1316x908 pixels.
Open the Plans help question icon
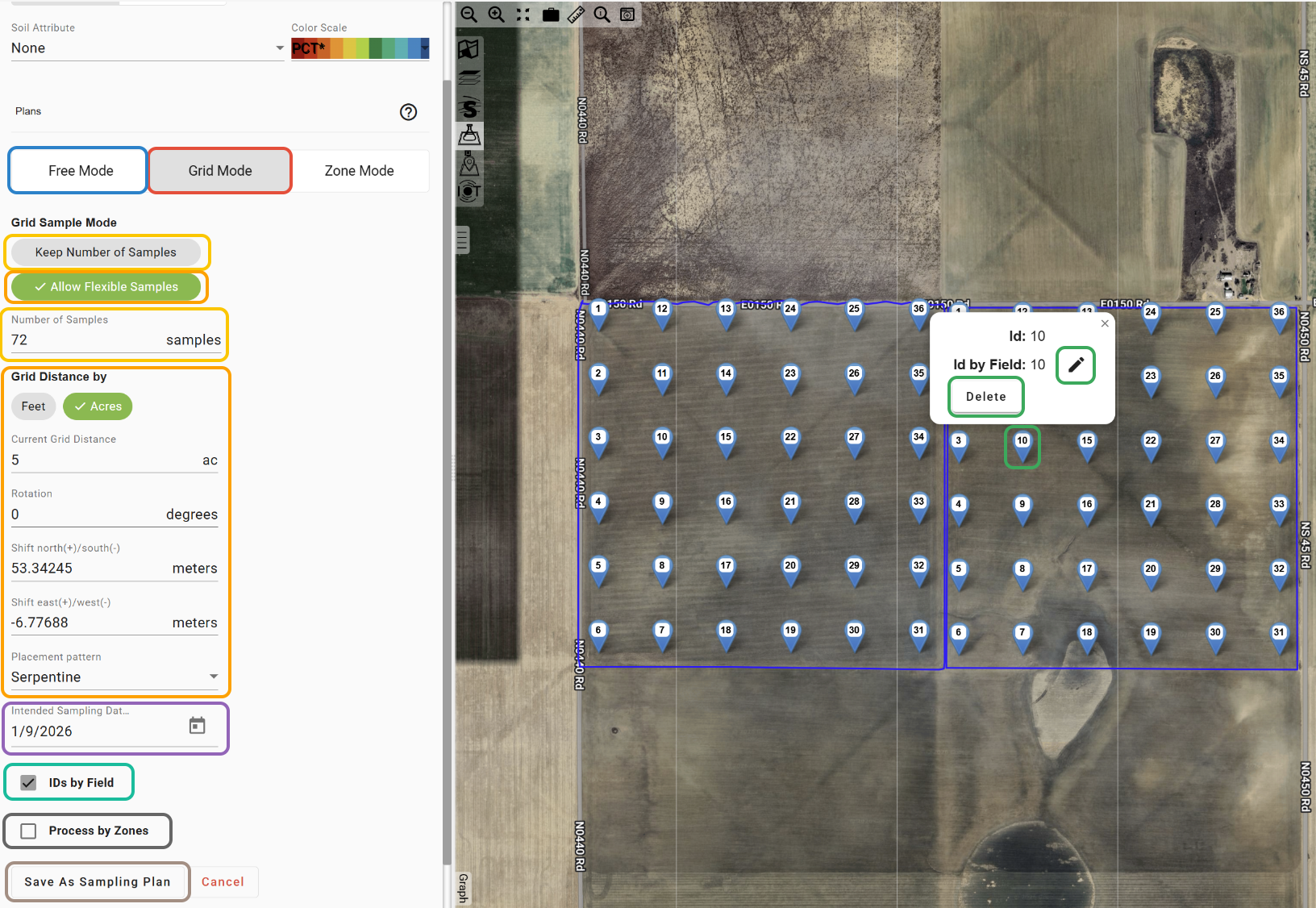pyautogui.click(x=409, y=112)
